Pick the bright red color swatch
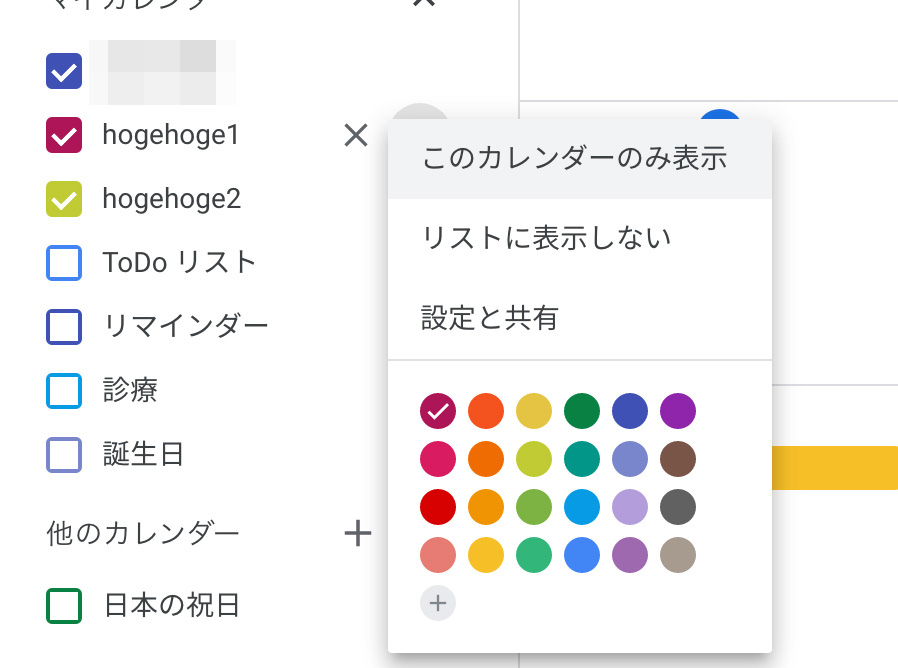 438,507
